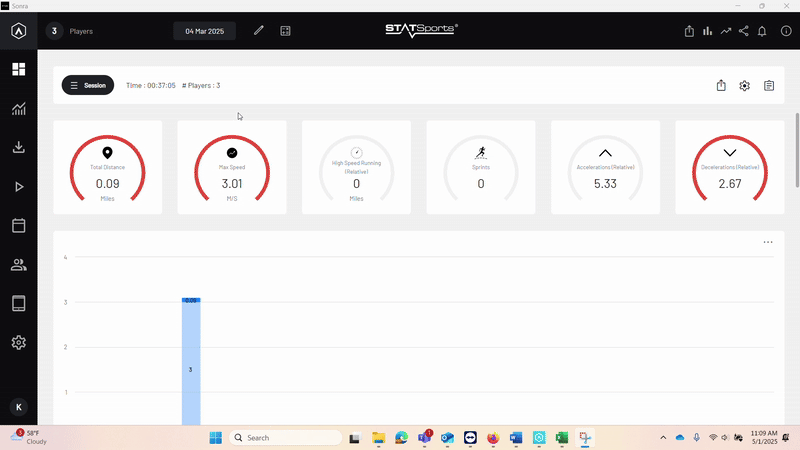Screen dimensions: 800x450
Task: Open the 04 Mar 2025 date selector
Action: 205,31
